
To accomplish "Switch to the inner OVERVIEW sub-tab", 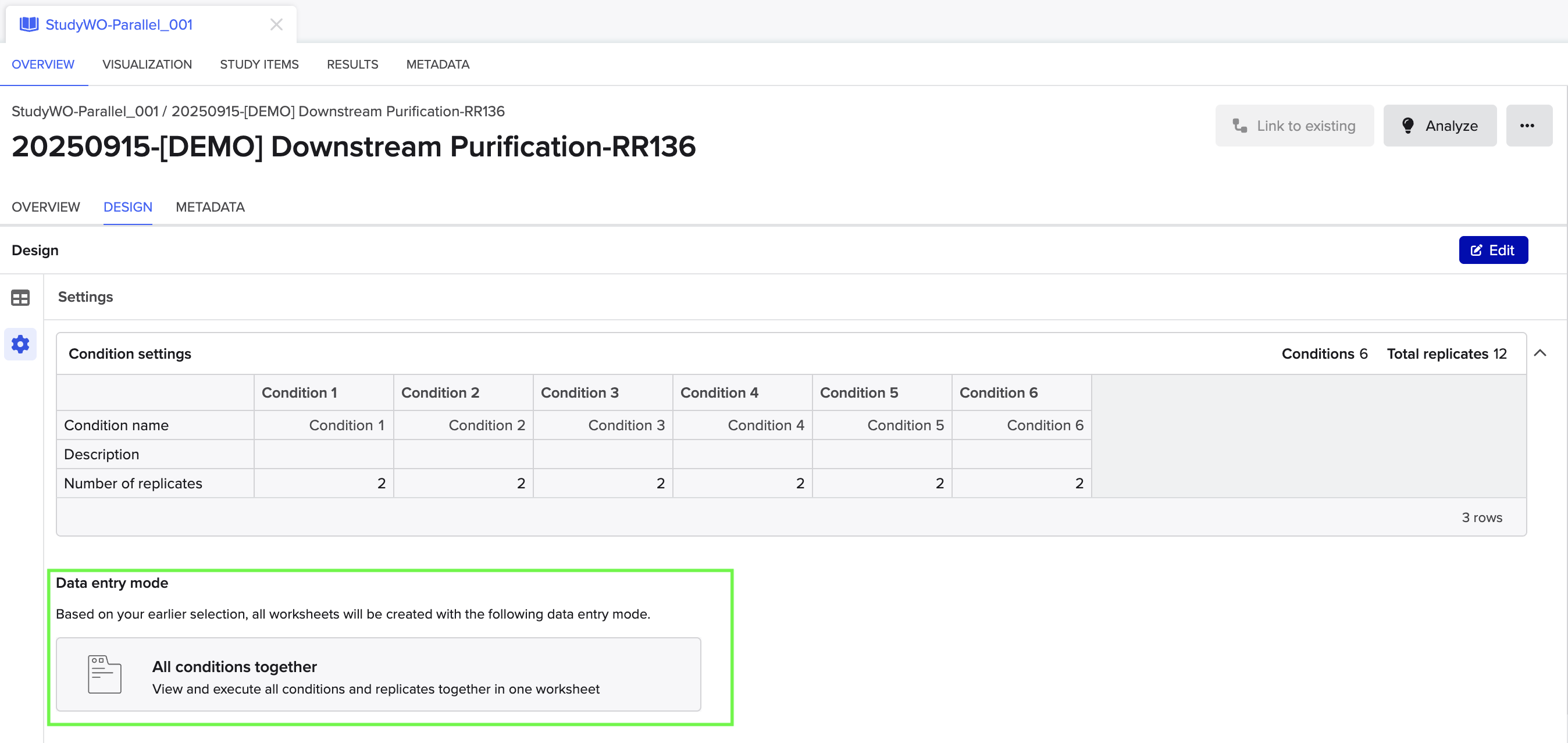I will 45,207.
